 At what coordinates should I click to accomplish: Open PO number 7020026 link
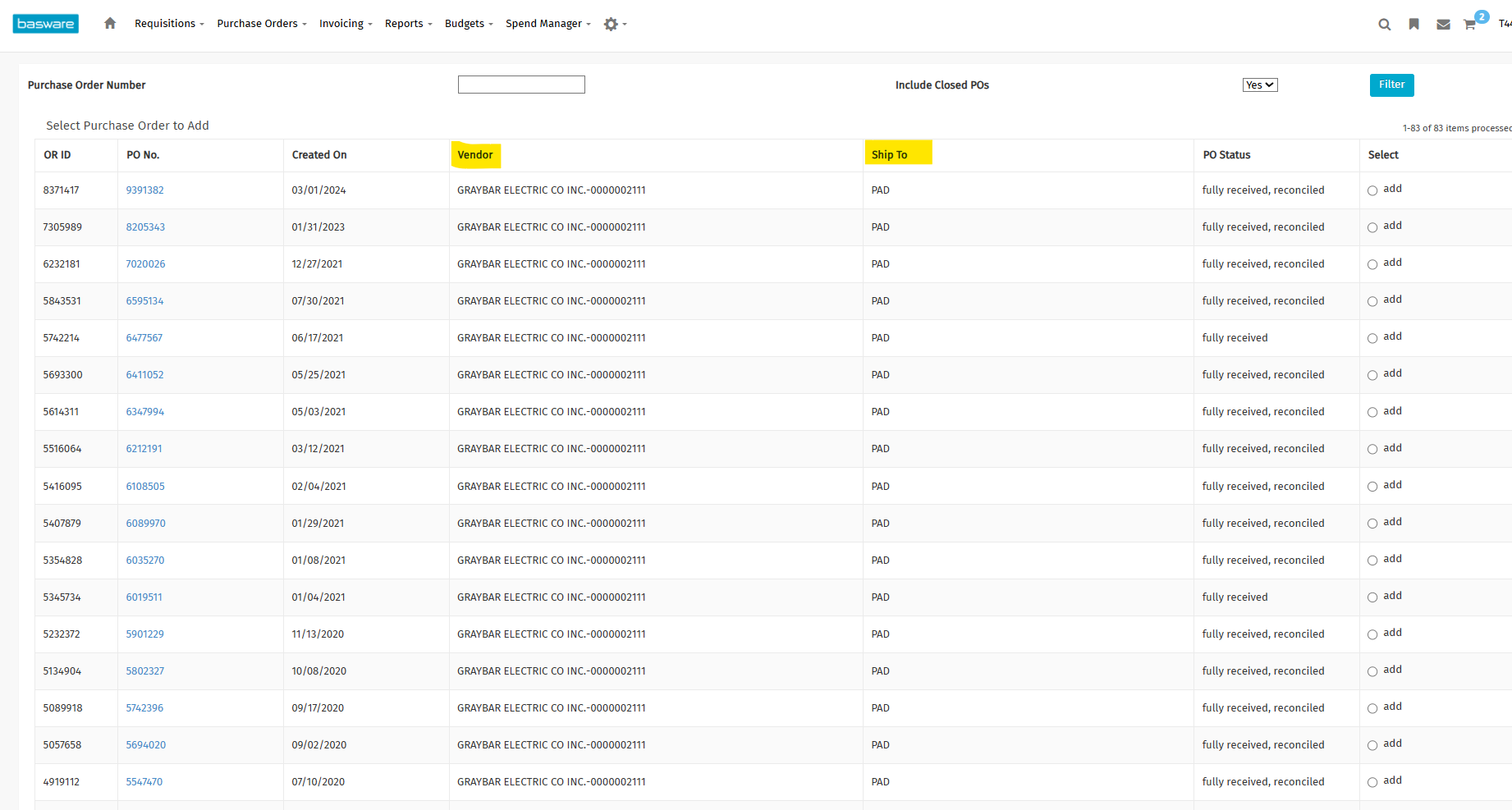(x=145, y=264)
